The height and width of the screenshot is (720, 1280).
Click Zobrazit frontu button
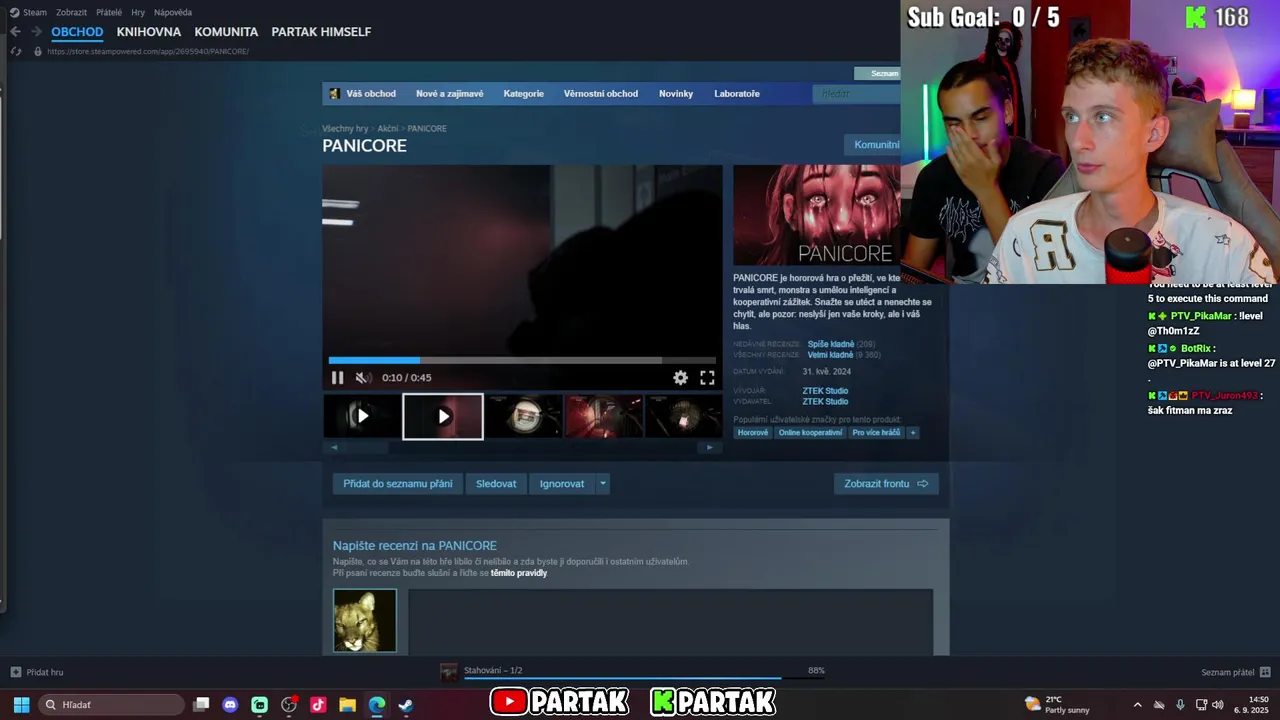click(x=886, y=484)
